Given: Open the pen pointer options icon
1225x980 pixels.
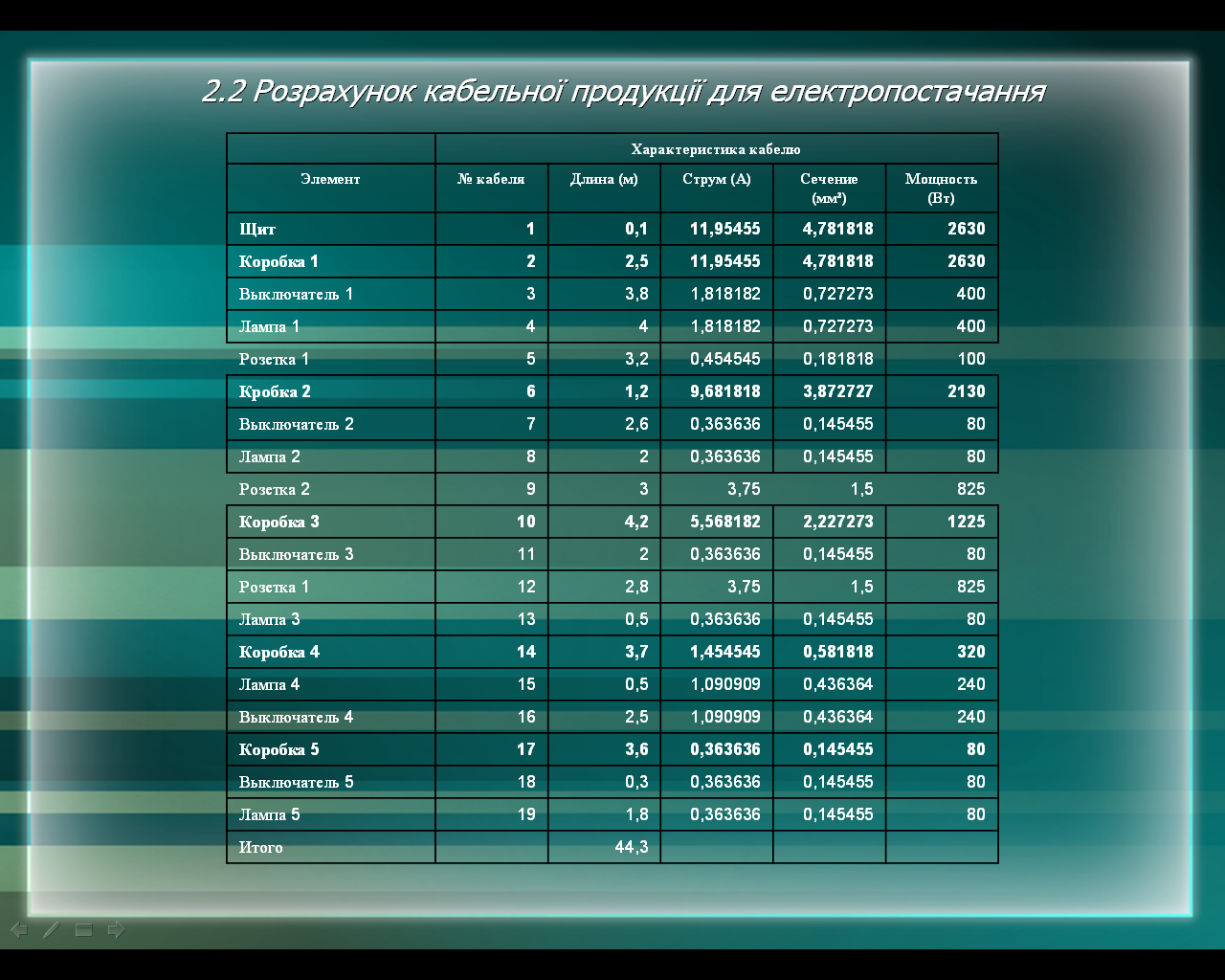Looking at the screenshot, I should point(52,929).
